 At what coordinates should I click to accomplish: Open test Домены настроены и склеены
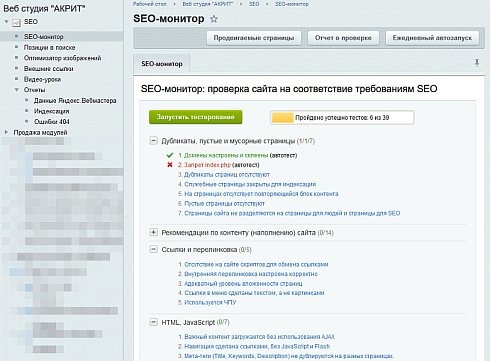(226, 155)
